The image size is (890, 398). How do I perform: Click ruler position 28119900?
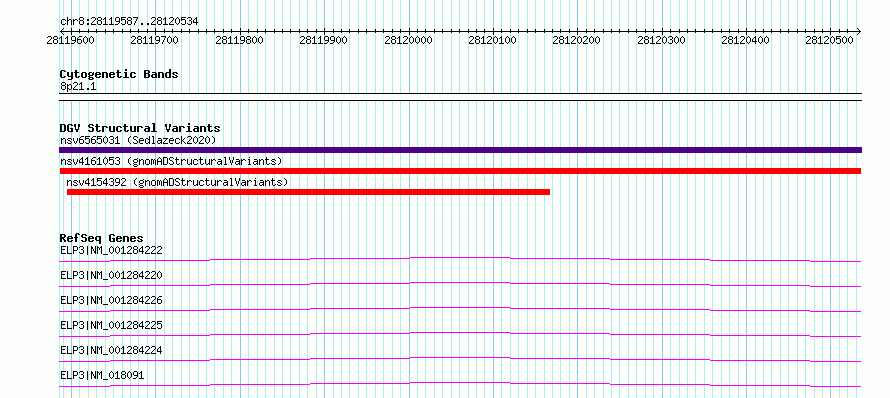coord(324,40)
